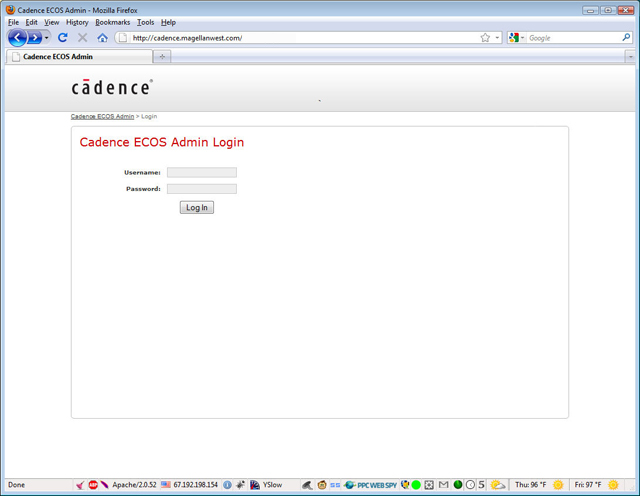
Task: Bookmark this page with the star
Action: [x=485, y=38]
